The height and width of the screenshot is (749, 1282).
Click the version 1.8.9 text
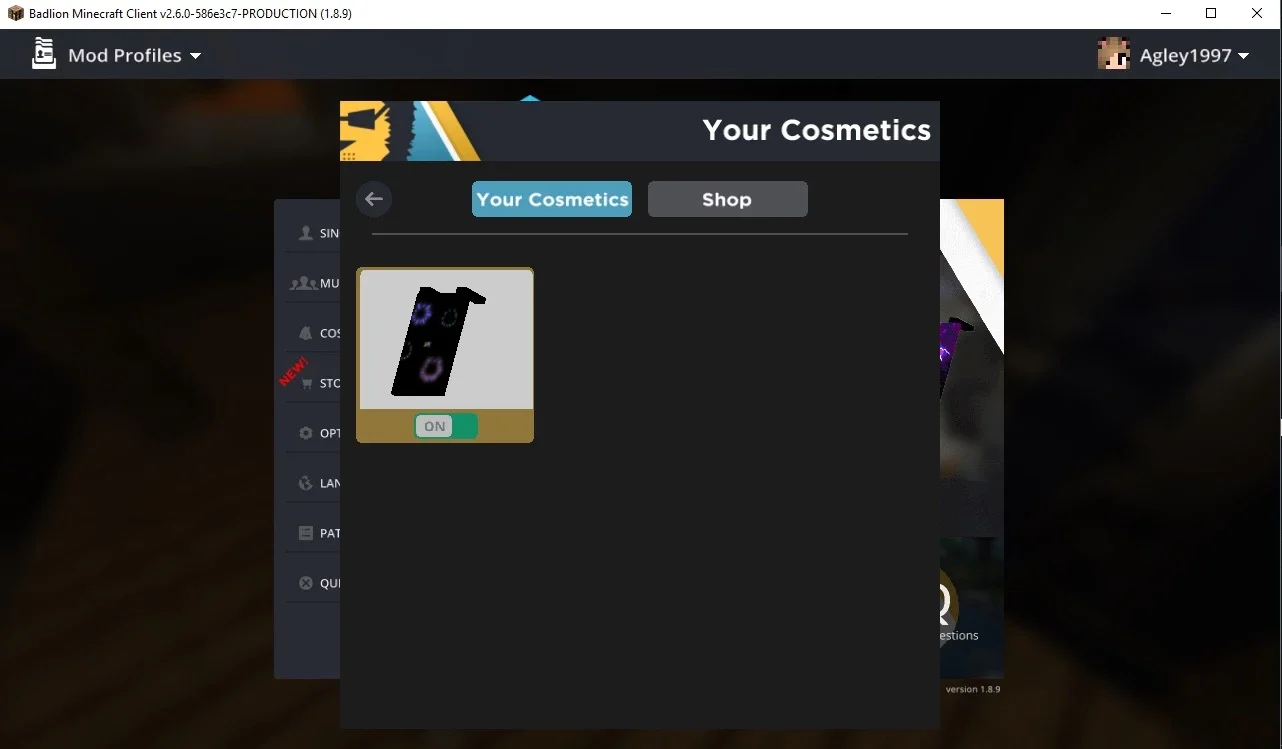pos(973,689)
